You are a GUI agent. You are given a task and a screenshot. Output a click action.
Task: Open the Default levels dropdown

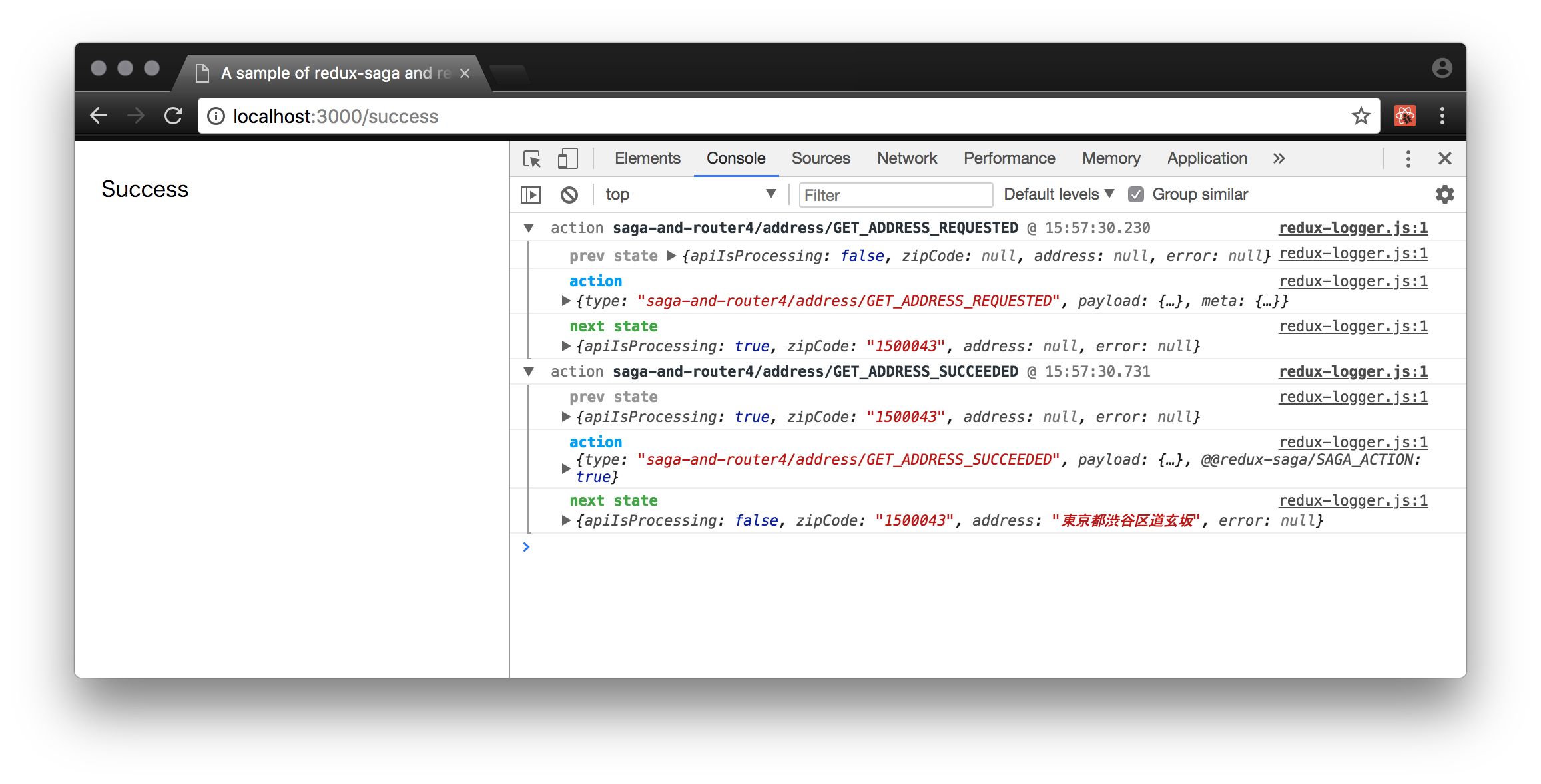tap(1058, 194)
